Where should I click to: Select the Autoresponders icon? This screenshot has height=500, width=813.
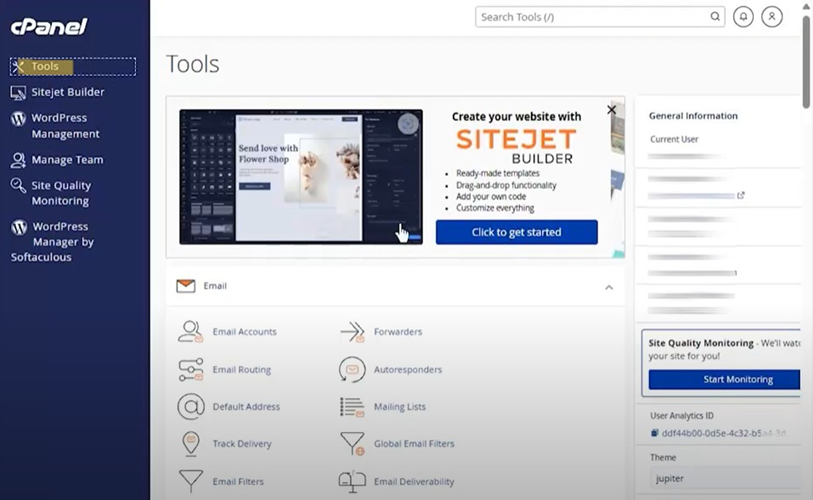pos(352,369)
